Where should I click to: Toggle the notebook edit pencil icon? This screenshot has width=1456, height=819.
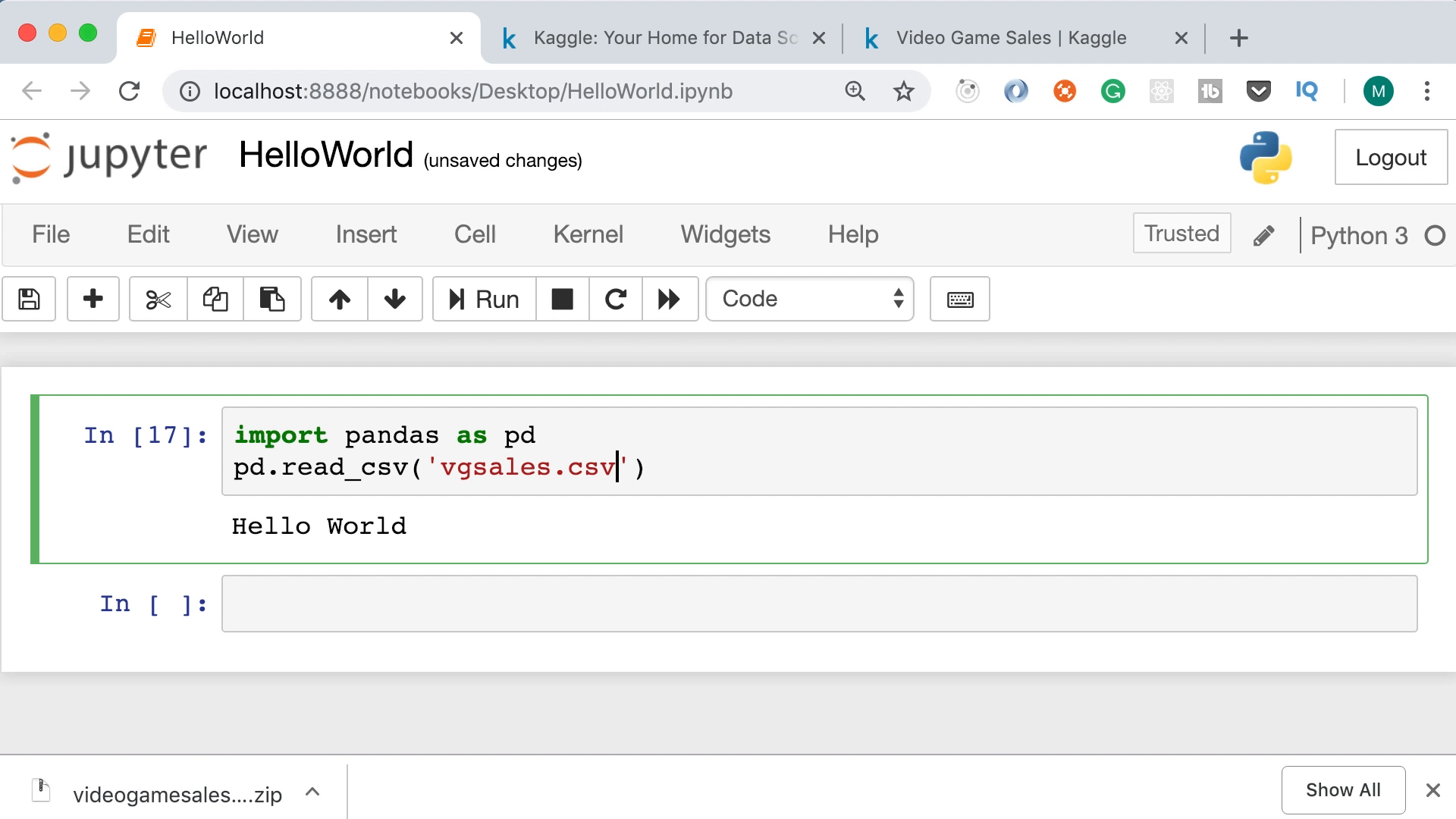1263,234
